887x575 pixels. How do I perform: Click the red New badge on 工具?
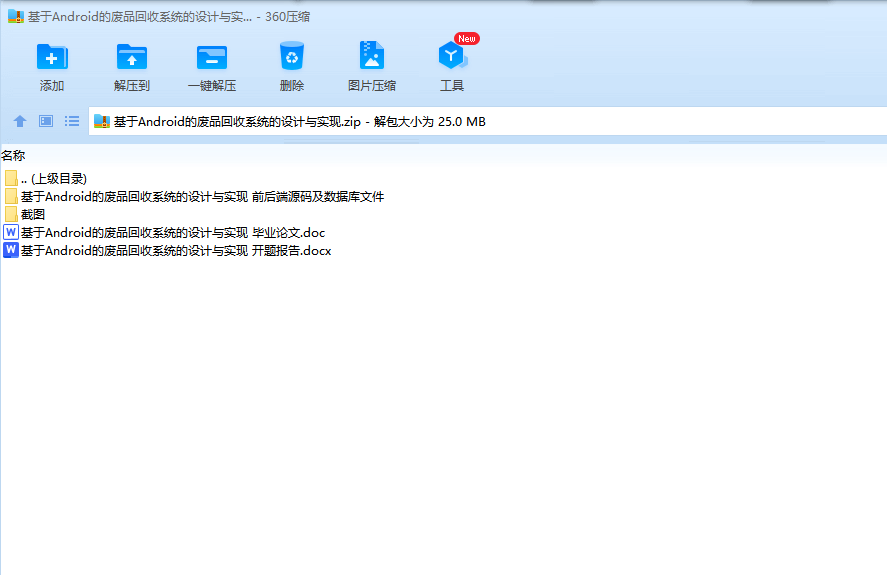[x=467, y=38]
